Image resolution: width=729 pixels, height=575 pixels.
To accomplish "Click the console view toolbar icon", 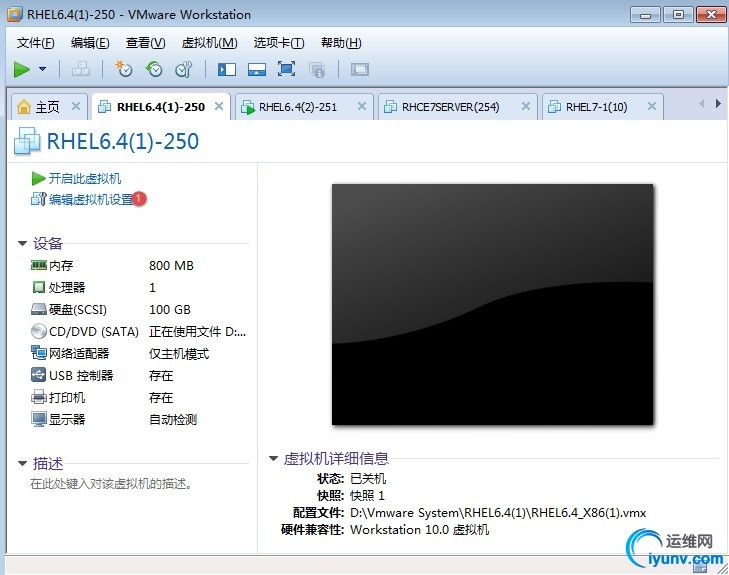I will point(360,70).
